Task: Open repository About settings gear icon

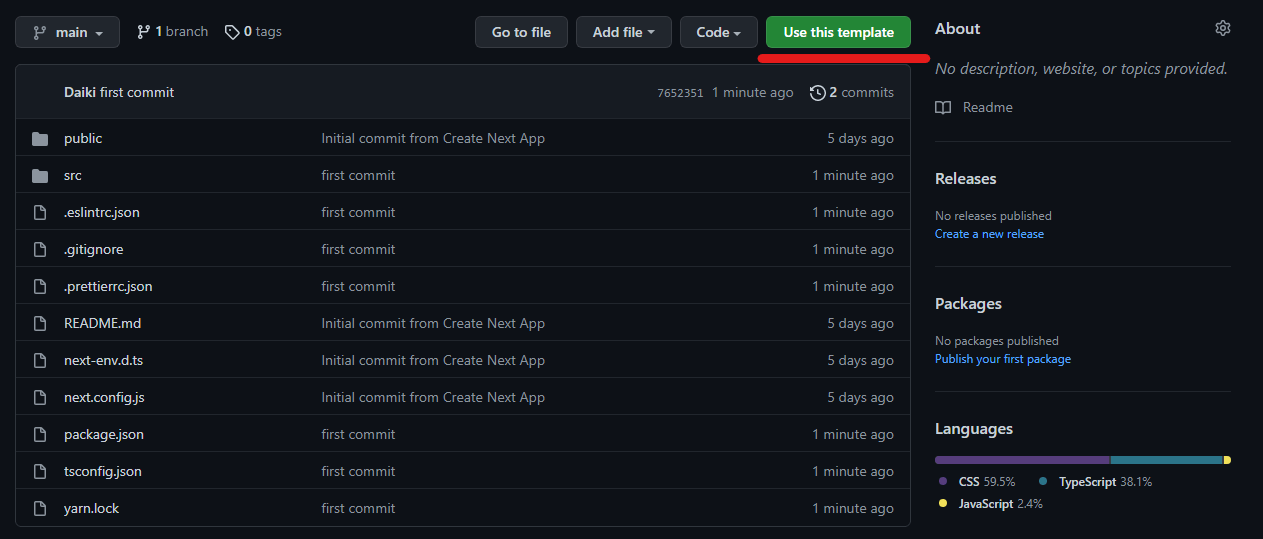Action: coord(1223,28)
